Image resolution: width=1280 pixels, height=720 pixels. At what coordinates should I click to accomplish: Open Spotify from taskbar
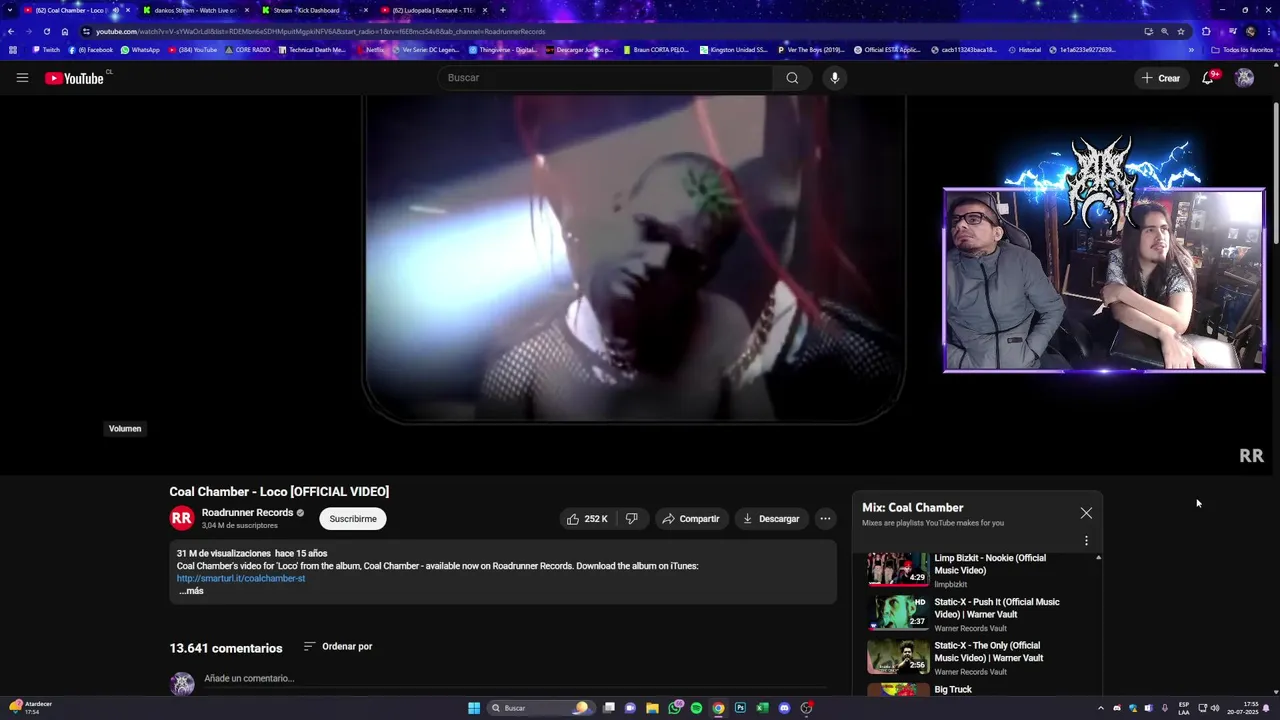point(696,708)
